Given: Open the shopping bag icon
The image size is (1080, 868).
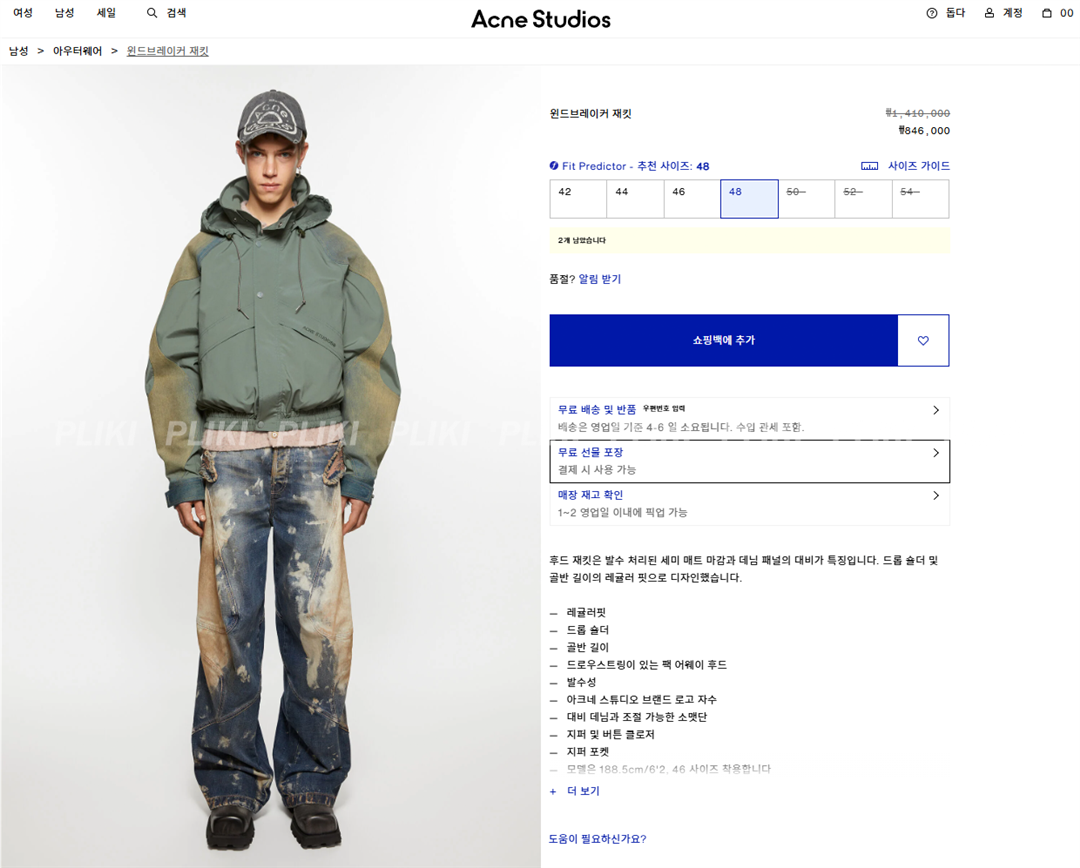Looking at the screenshot, I should point(1047,13).
